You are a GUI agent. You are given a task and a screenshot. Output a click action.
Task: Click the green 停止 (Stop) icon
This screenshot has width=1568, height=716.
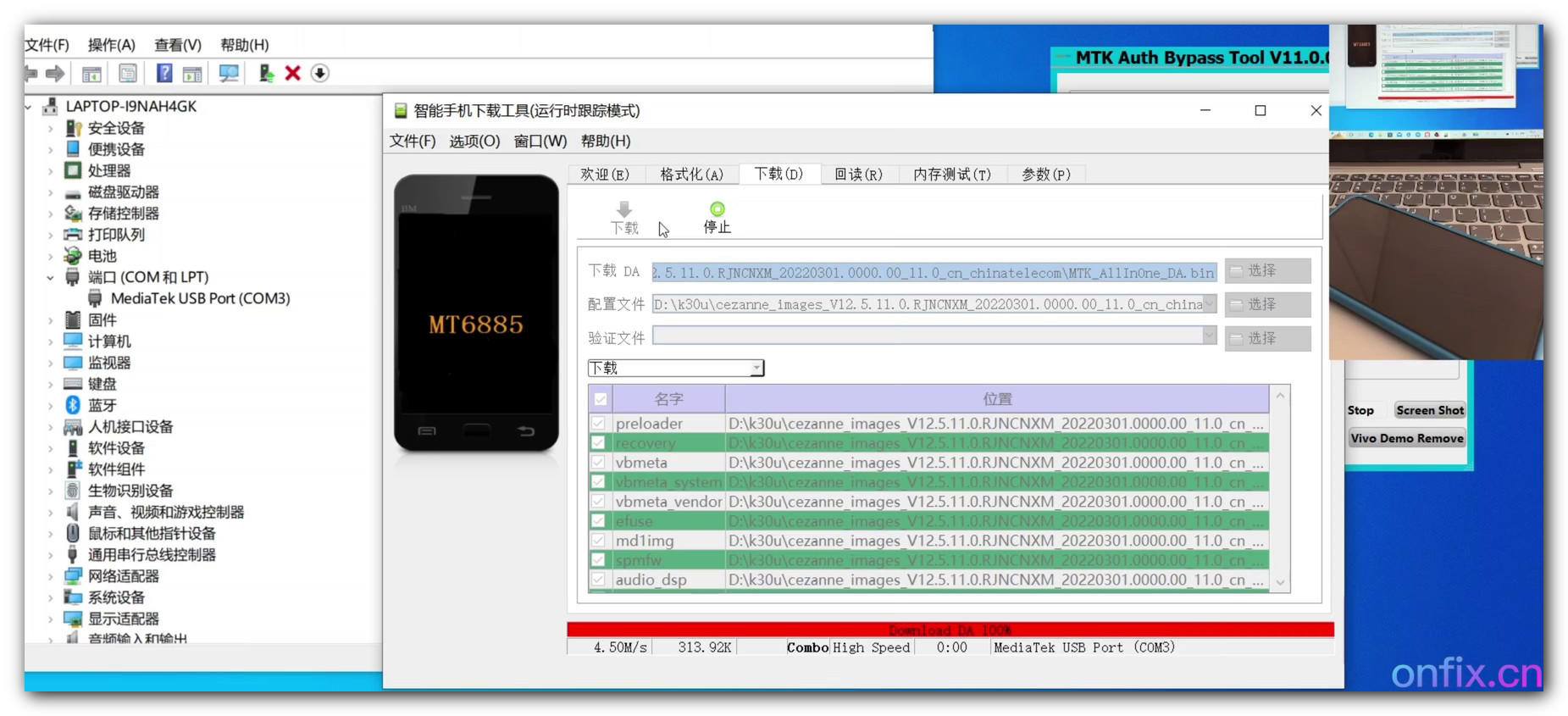717,209
